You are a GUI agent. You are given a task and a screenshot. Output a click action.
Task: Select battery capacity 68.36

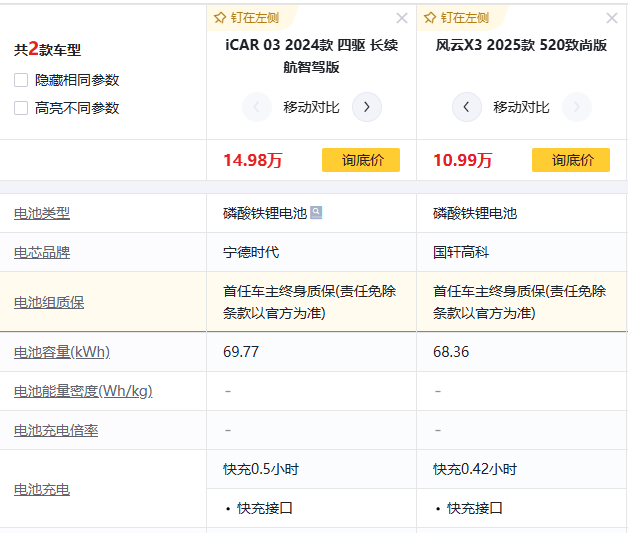pos(451,352)
